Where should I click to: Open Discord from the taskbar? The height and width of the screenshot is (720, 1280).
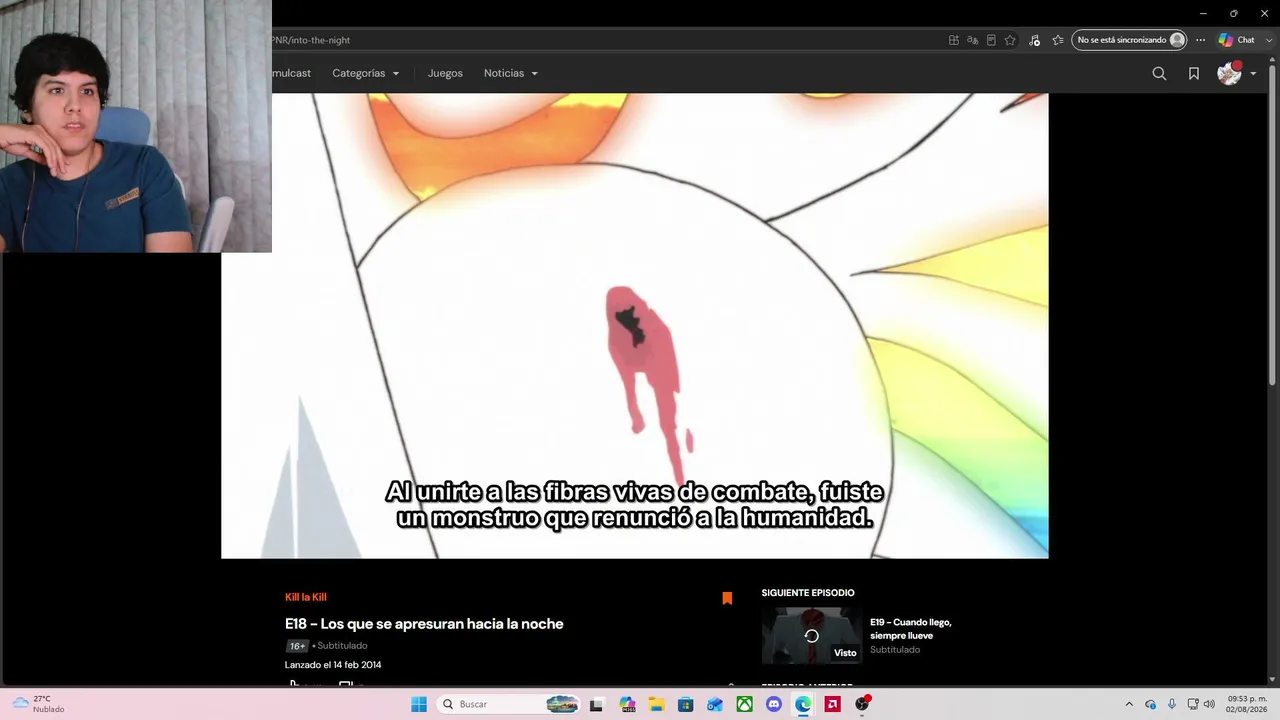coord(773,704)
